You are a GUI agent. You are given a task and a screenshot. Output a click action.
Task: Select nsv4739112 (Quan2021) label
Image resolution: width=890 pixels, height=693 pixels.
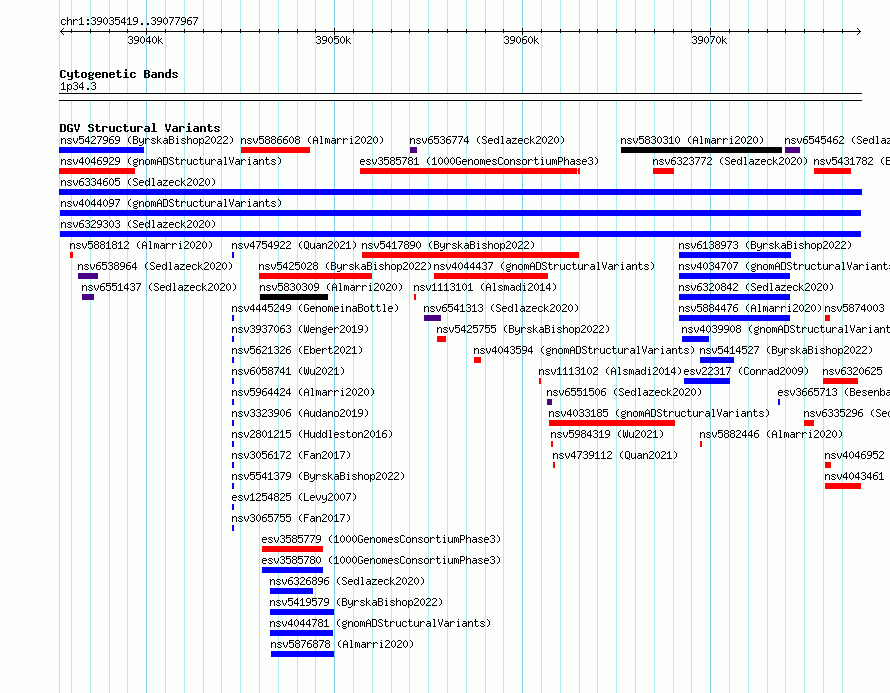click(x=615, y=455)
